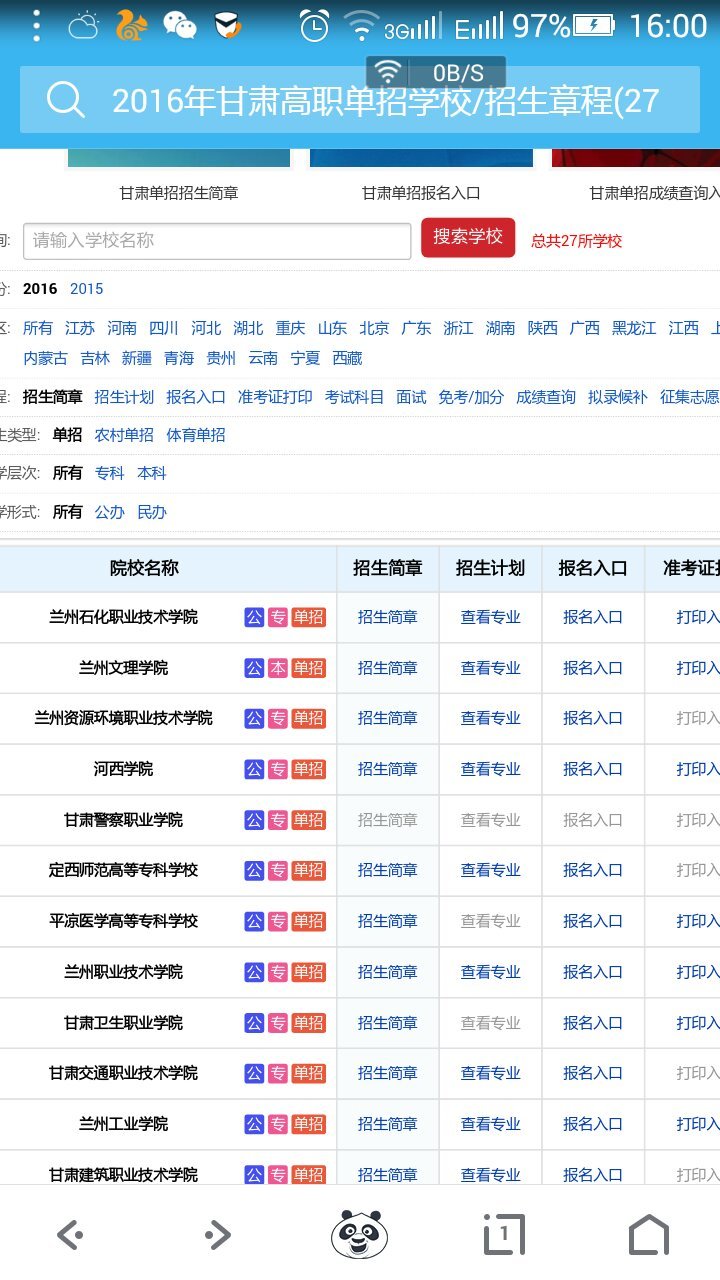The image size is (720, 1280).
Task: Filter region by 四川
Action: (x=164, y=328)
